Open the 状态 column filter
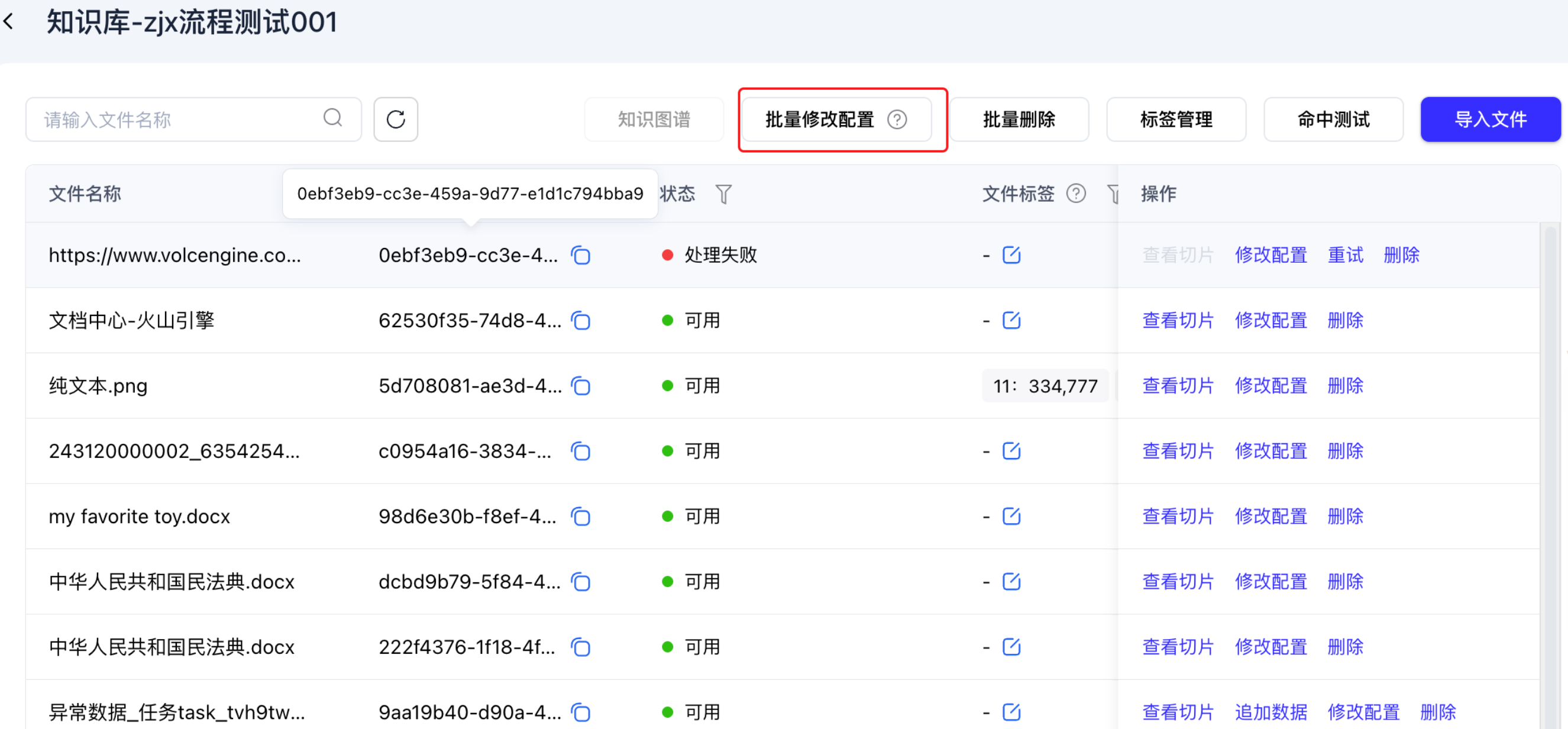Screen dimensions: 1568x729 click(723, 194)
